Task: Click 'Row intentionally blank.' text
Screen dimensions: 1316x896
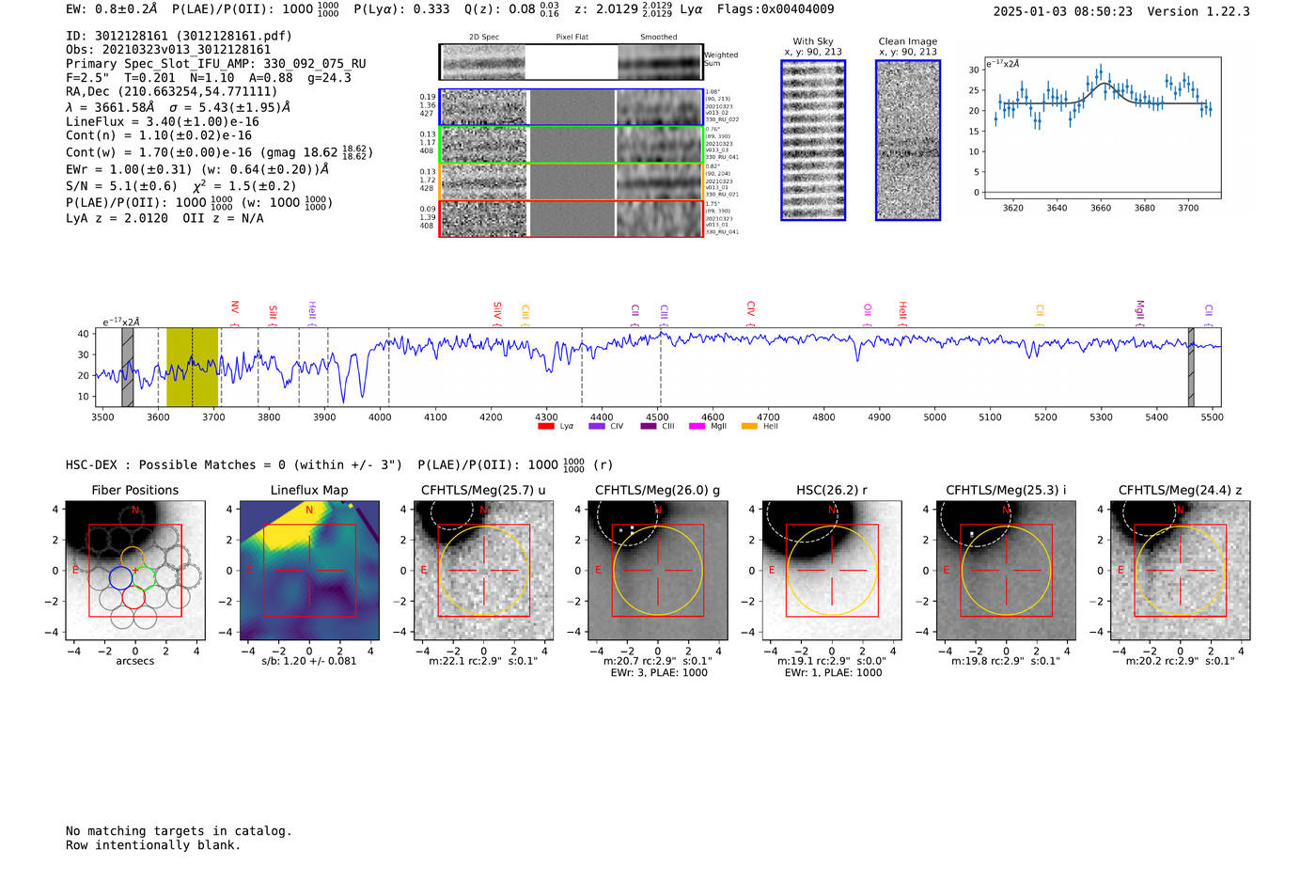Action: pyautogui.click(x=153, y=845)
